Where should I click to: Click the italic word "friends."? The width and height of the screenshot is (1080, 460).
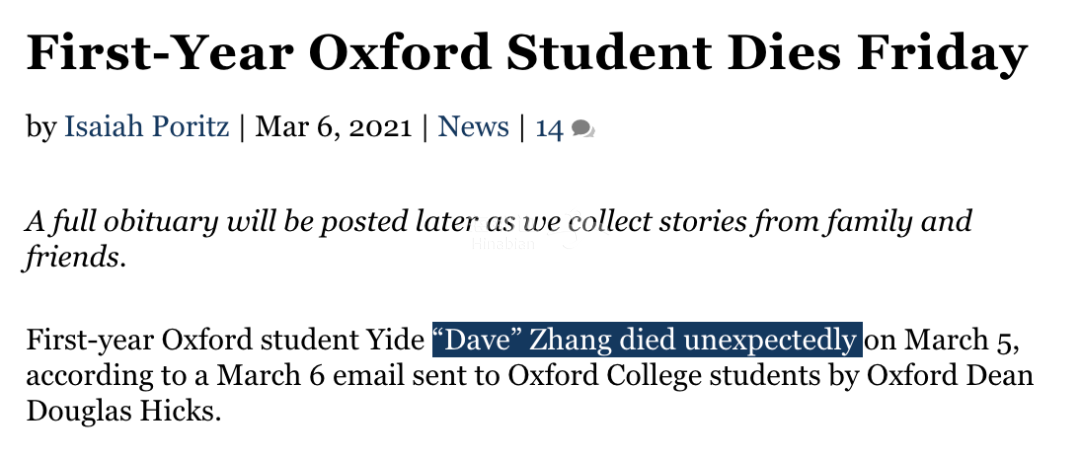(x=76, y=258)
